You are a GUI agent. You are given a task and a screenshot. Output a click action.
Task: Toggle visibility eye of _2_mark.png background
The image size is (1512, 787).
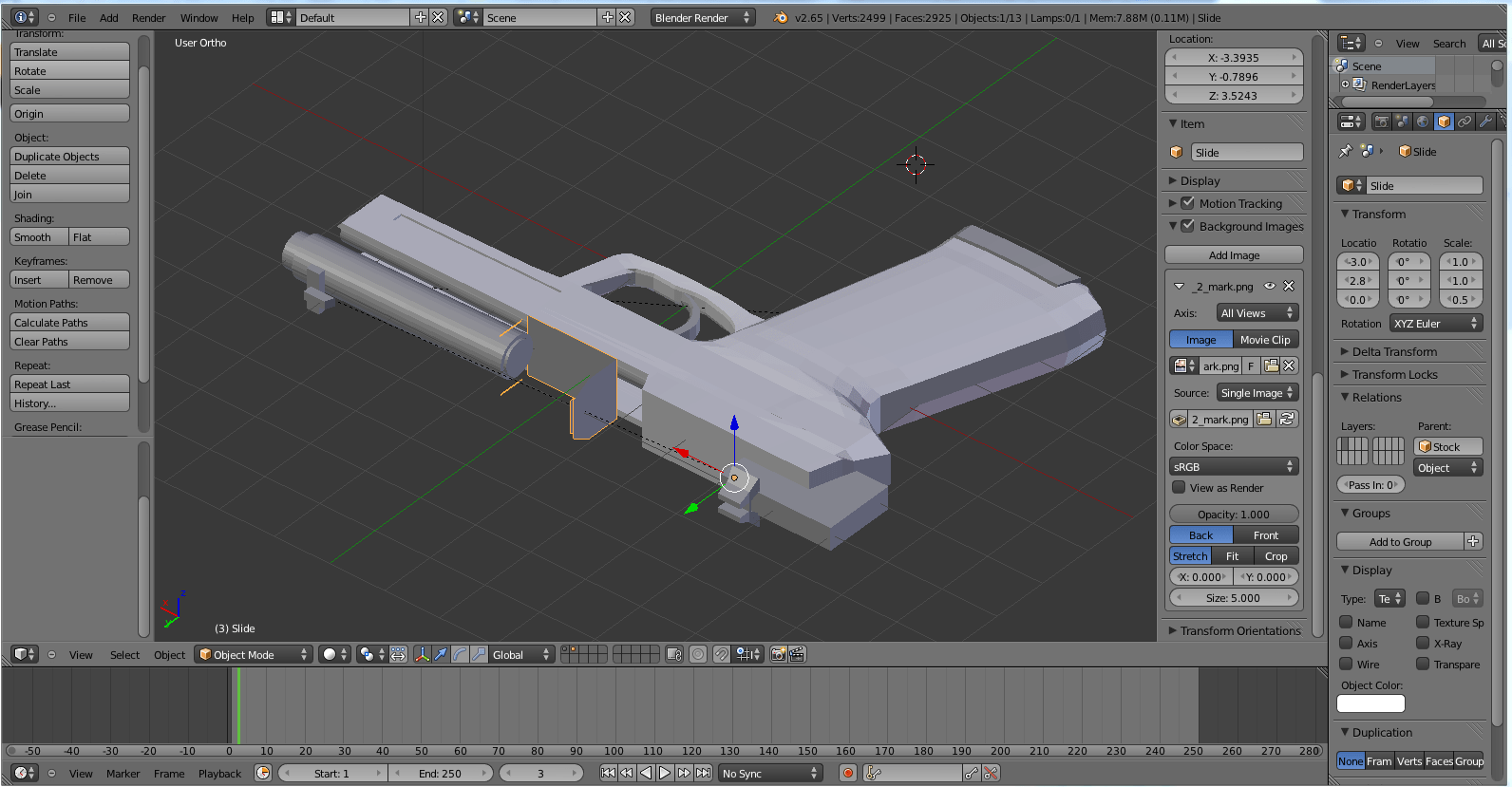1270,286
